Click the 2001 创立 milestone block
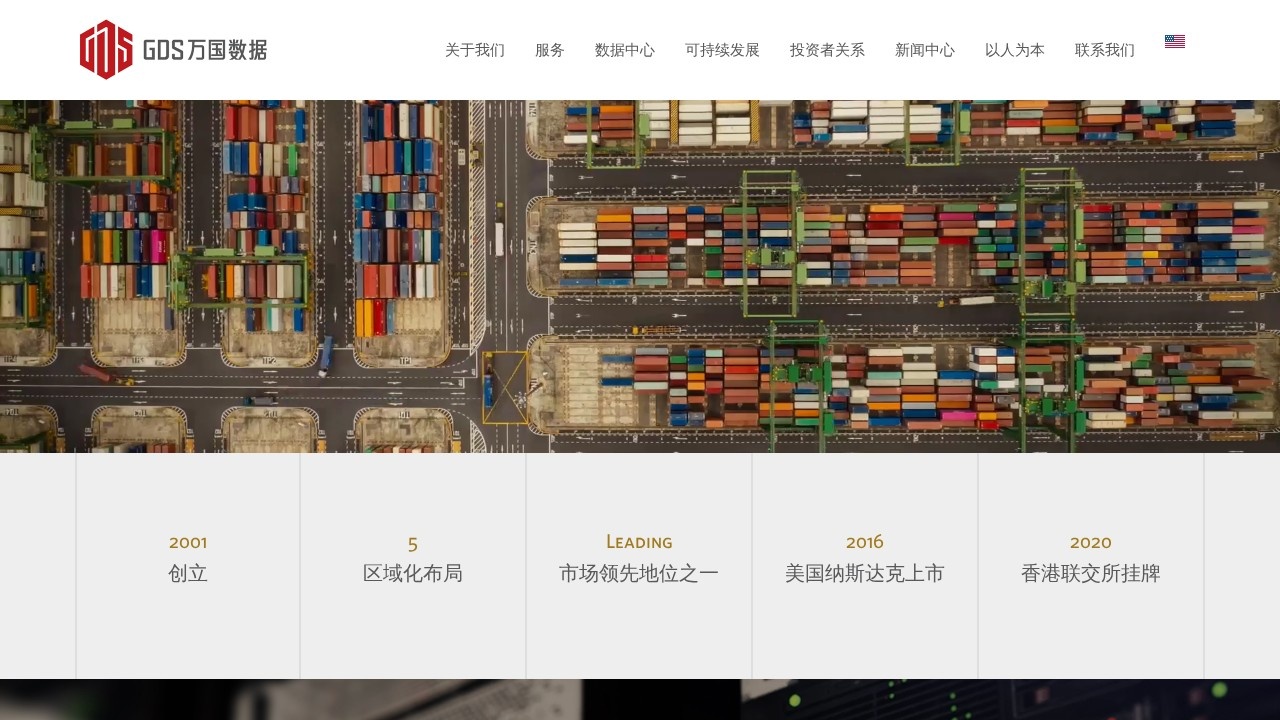Screen dimensions: 1280x720 187,560
